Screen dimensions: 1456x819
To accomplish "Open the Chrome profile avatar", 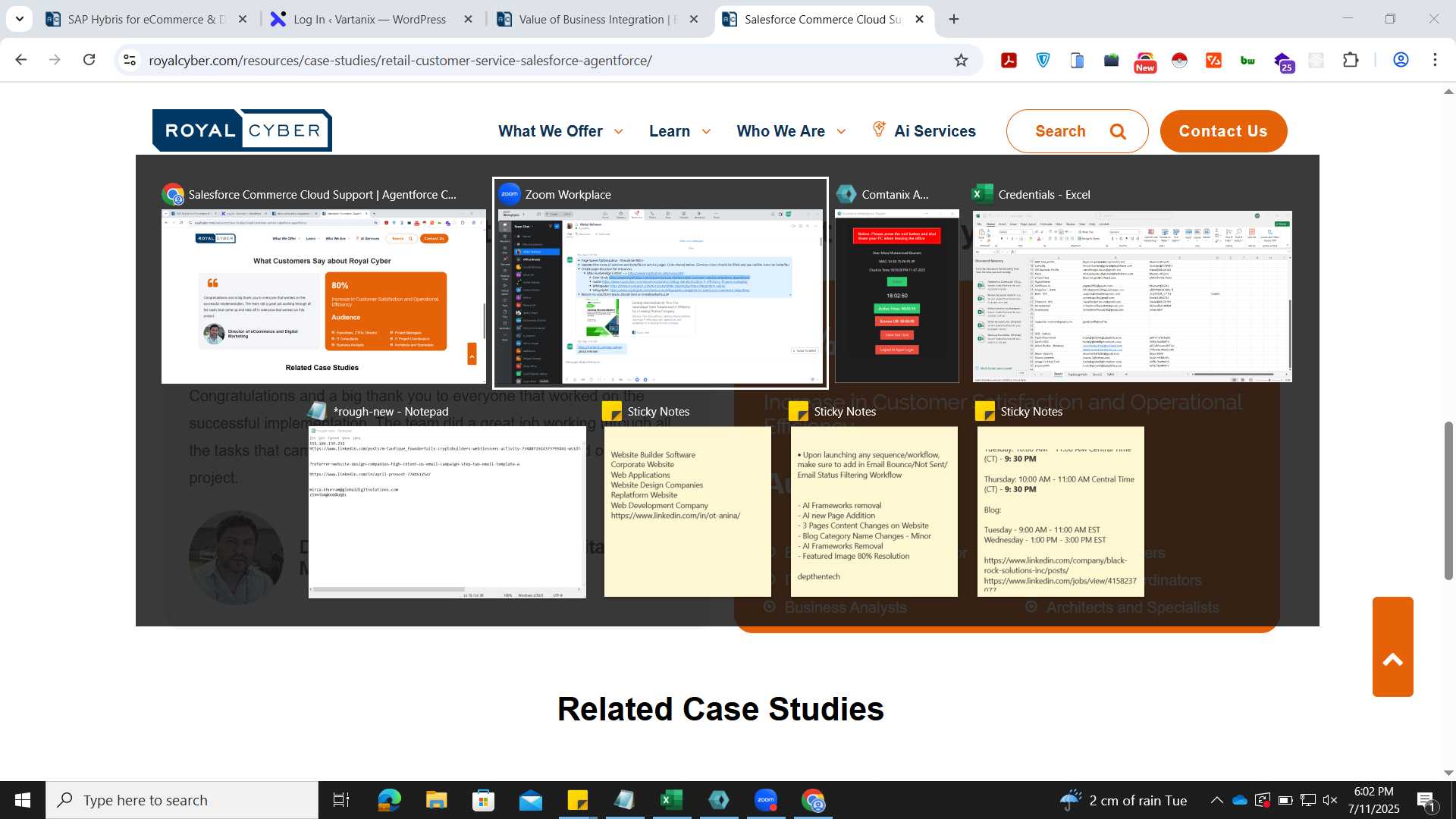I will 1401,61.
